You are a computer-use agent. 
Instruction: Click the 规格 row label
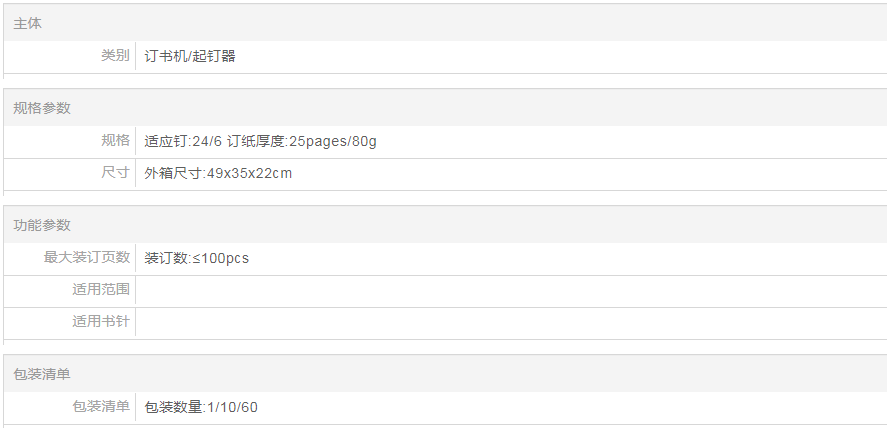[115, 140]
